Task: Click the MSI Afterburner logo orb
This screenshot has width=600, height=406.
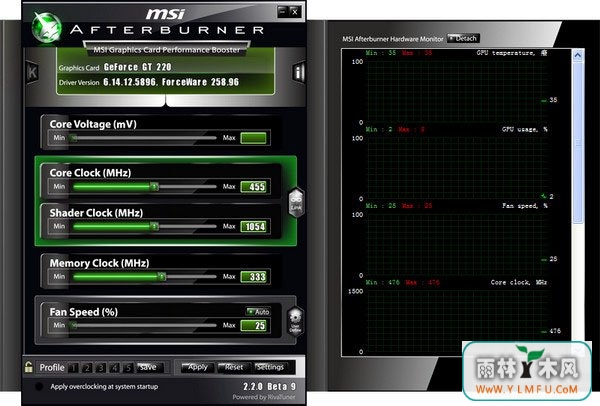Action: pos(46,28)
